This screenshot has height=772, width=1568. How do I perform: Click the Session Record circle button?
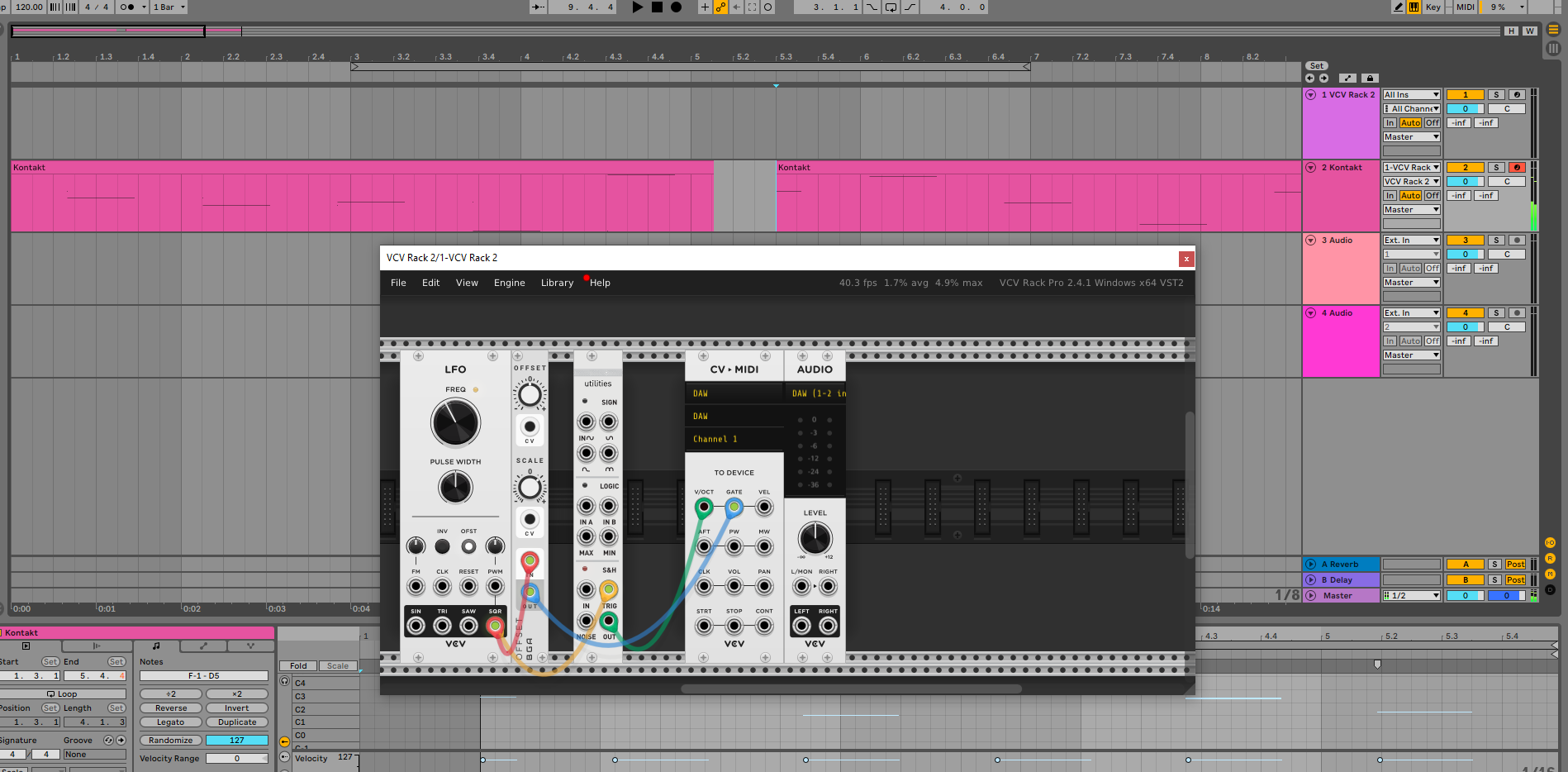[767, 7]
